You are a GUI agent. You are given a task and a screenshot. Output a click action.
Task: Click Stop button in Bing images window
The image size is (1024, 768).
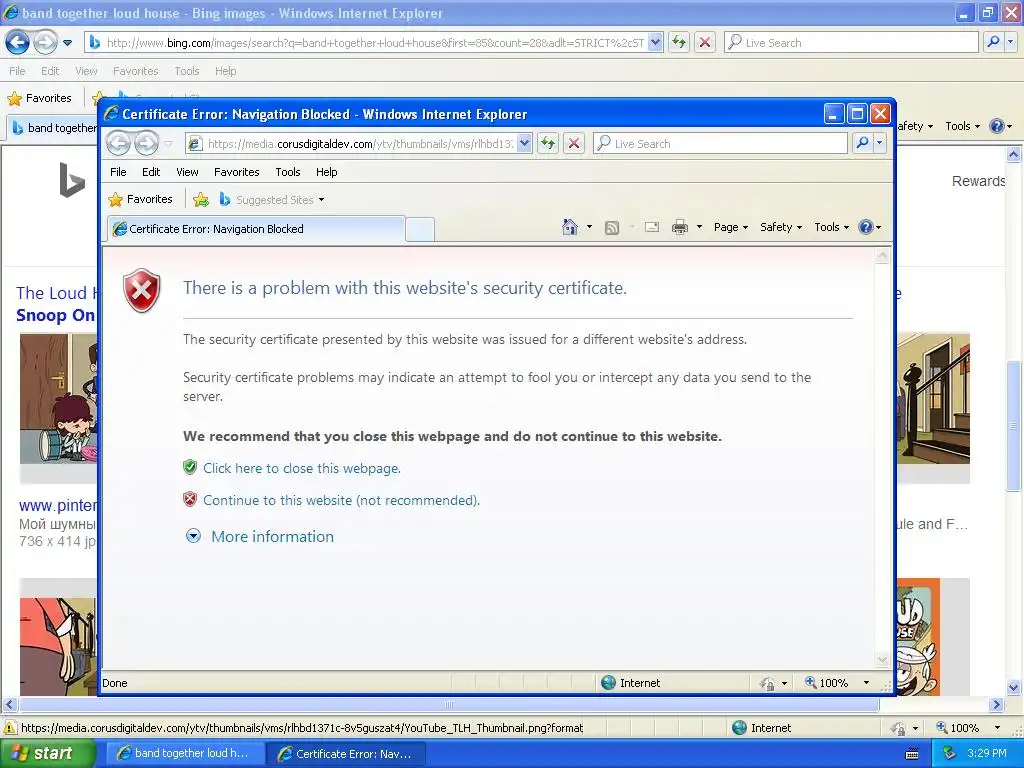point(705,42)
